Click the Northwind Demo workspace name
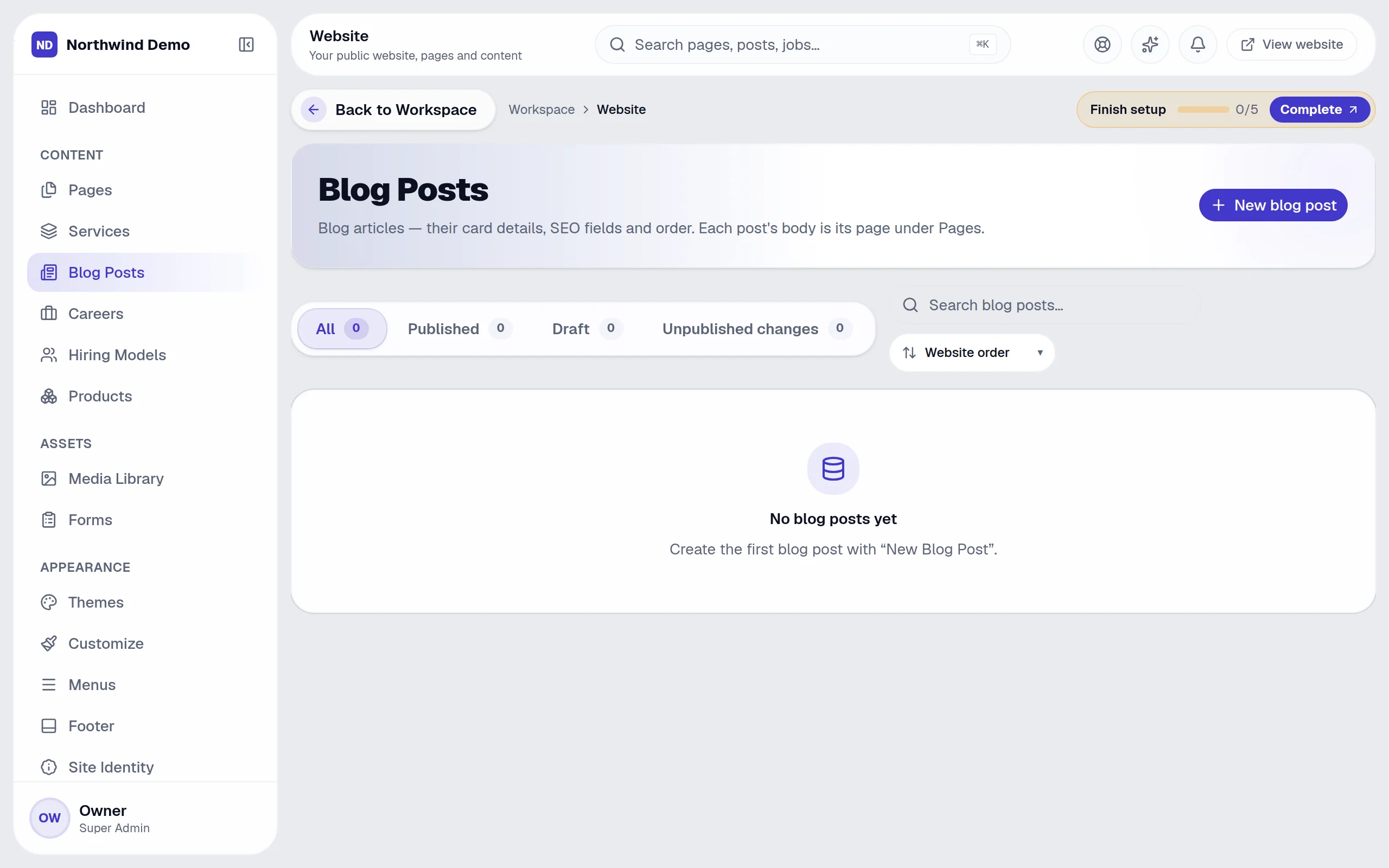The width and height of the screenshot is (1389, 868). (x=128, y=45)
